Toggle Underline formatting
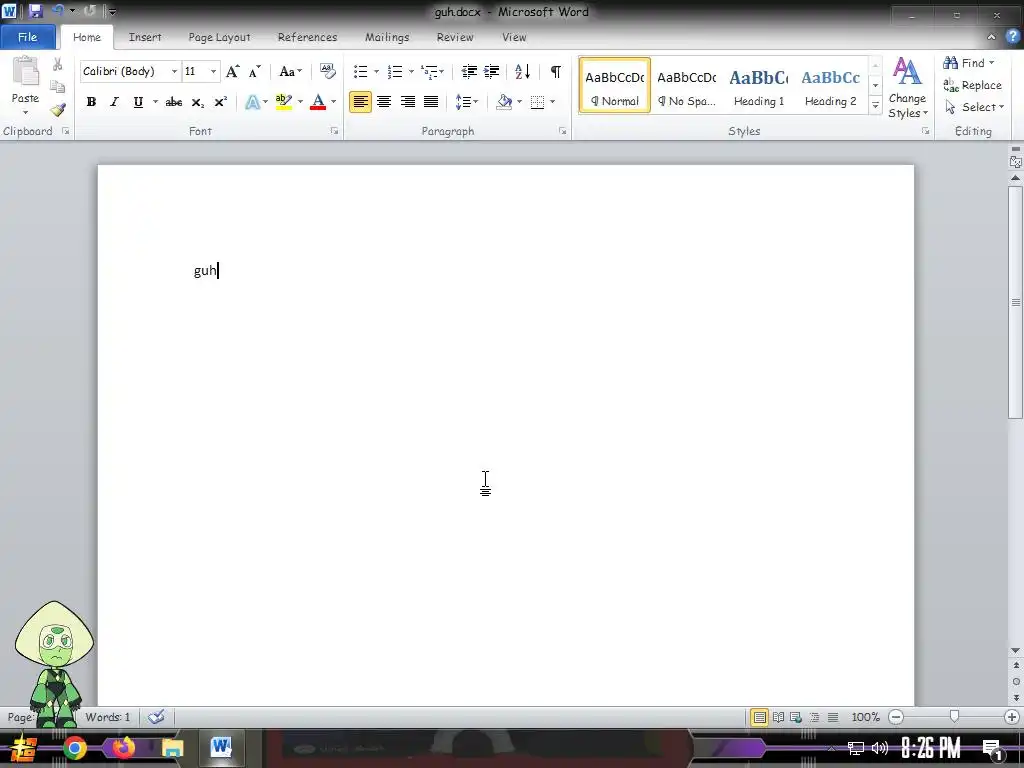The width and height of the screenshot is (1024, 768). pyautogui.click(x=138, y=102)
